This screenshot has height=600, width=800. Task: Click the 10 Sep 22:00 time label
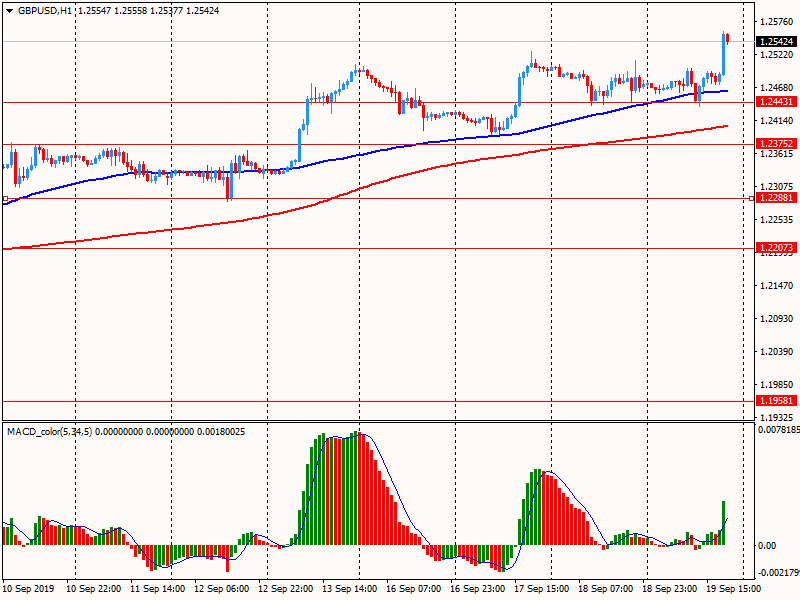pos(94,589)
